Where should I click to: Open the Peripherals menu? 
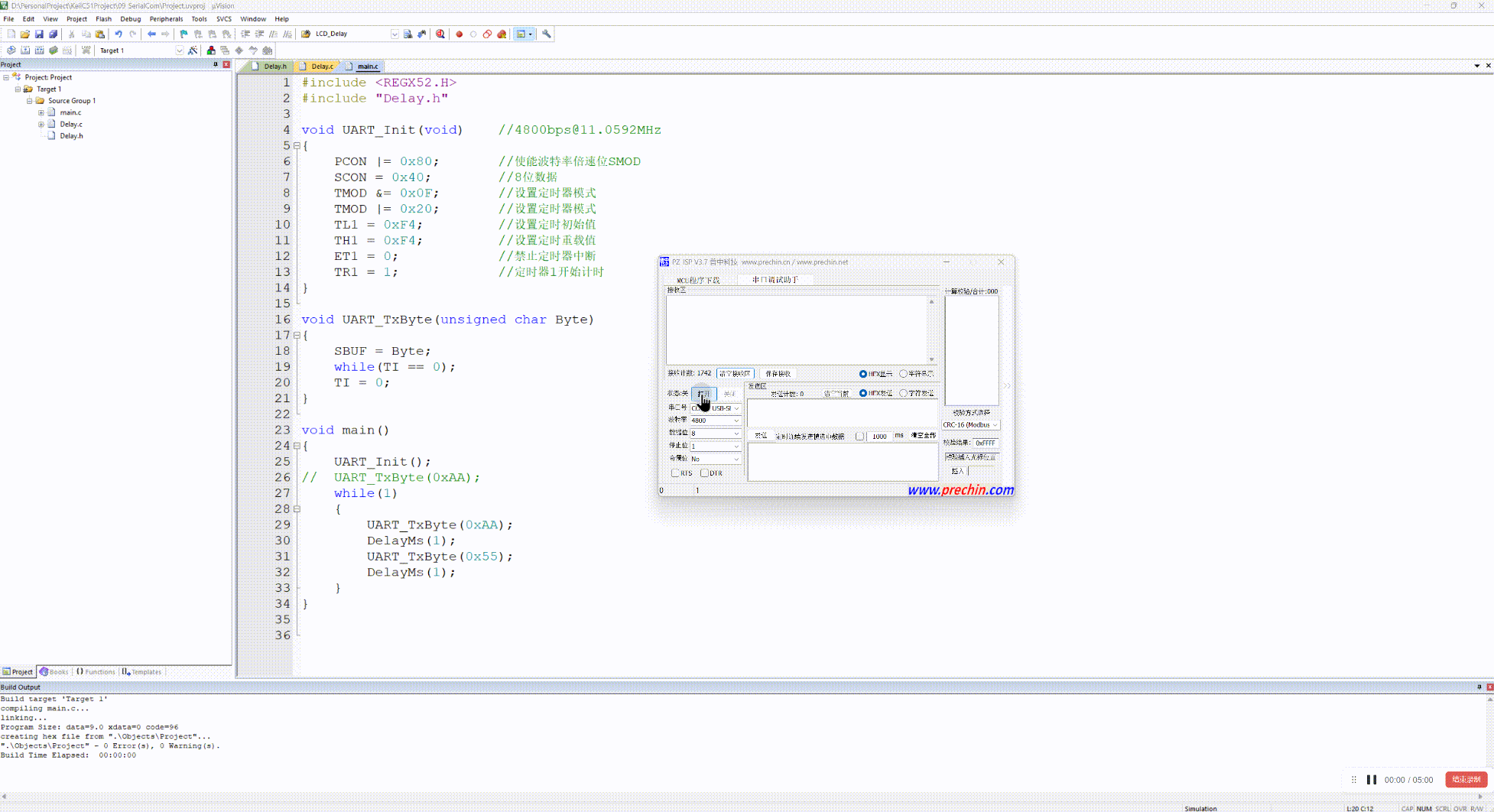pos(166,19)
